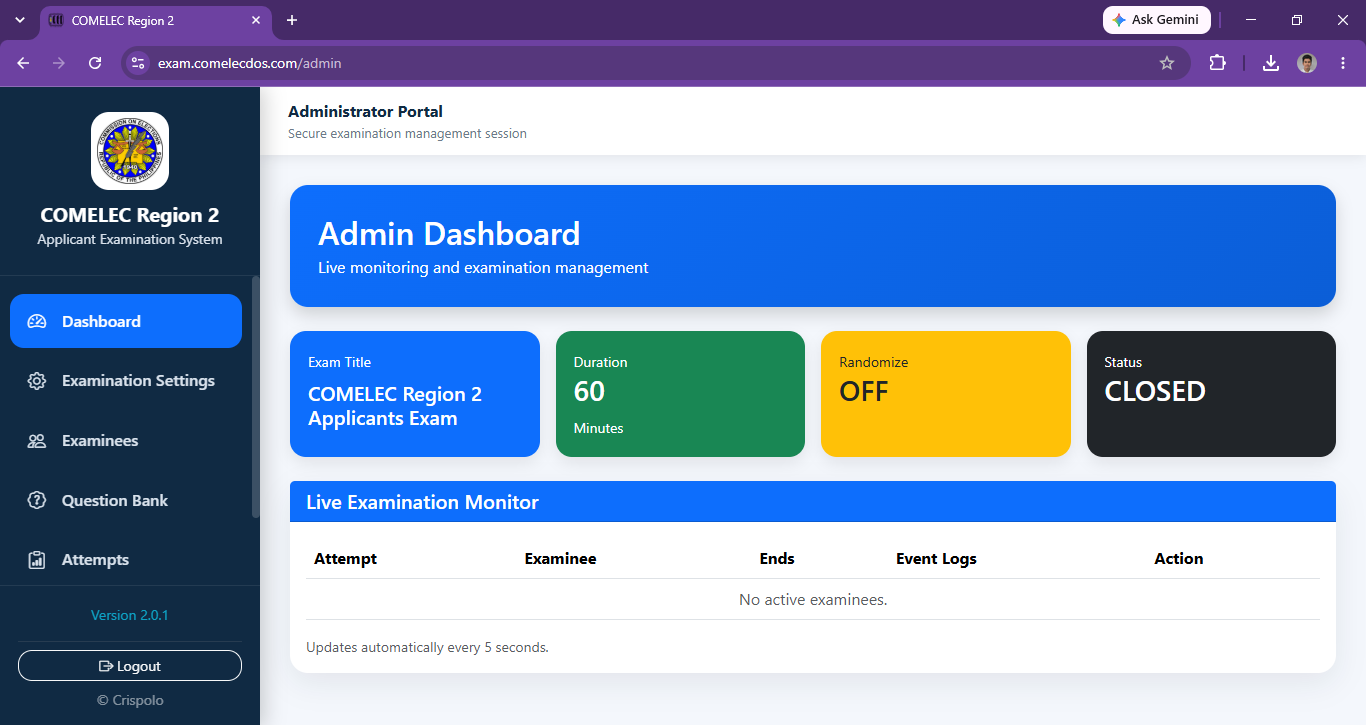Go to the Examinees page

[x=126, y=441]
